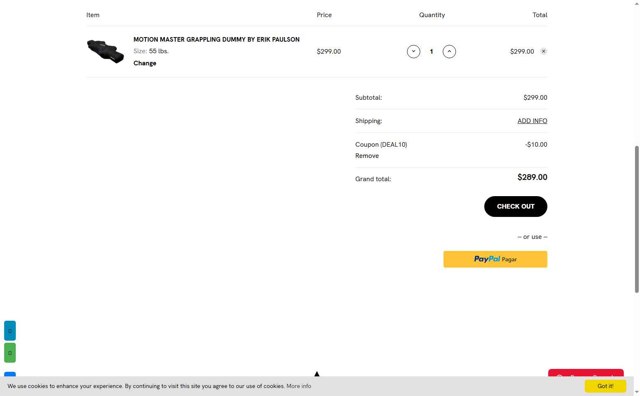Increase the grappling dummy quantity
Image resolution: width=640 pixels, height=396 pixels.
(449, 51)
